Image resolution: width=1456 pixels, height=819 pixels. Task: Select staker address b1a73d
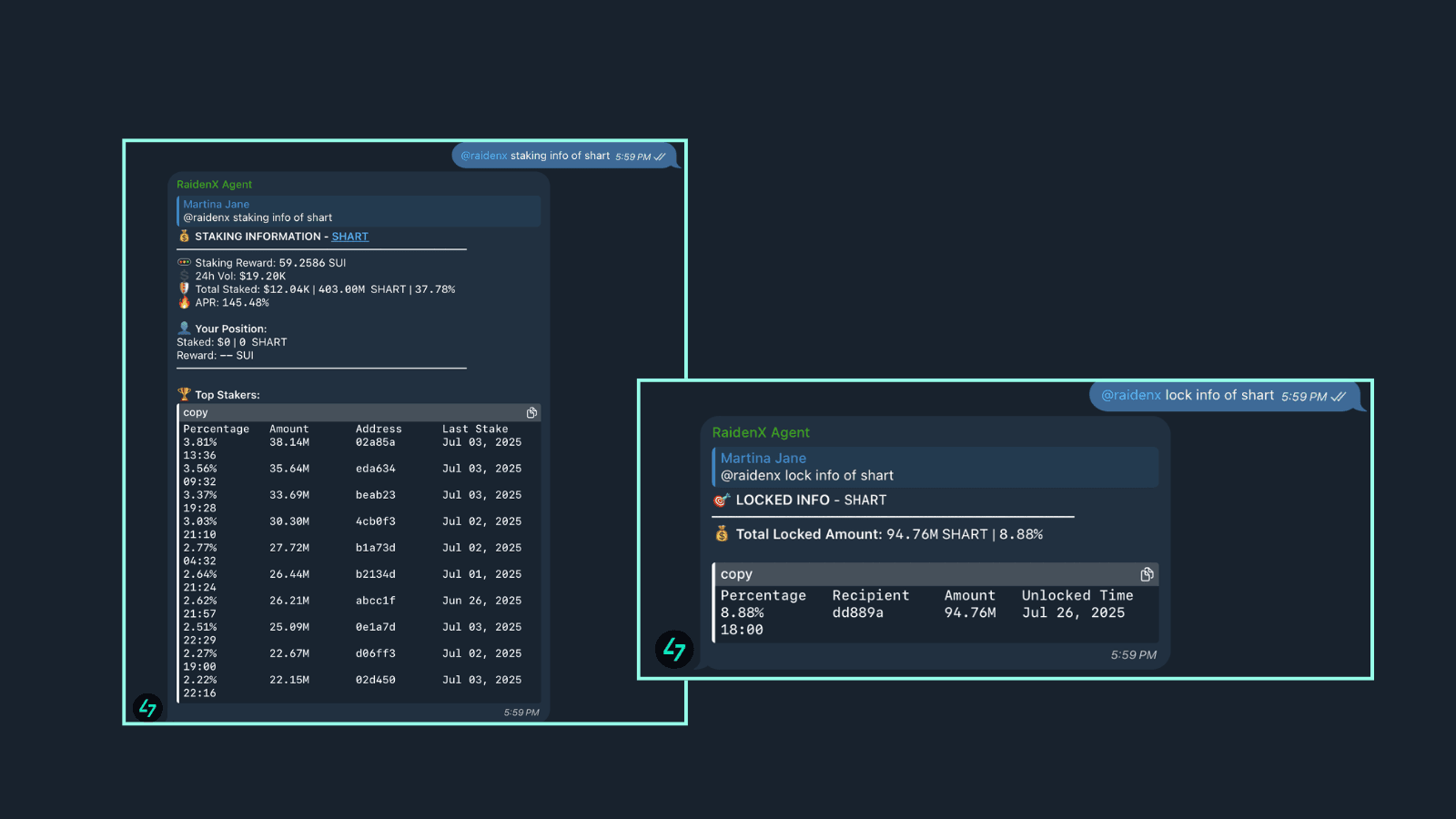tap(375, 548)
